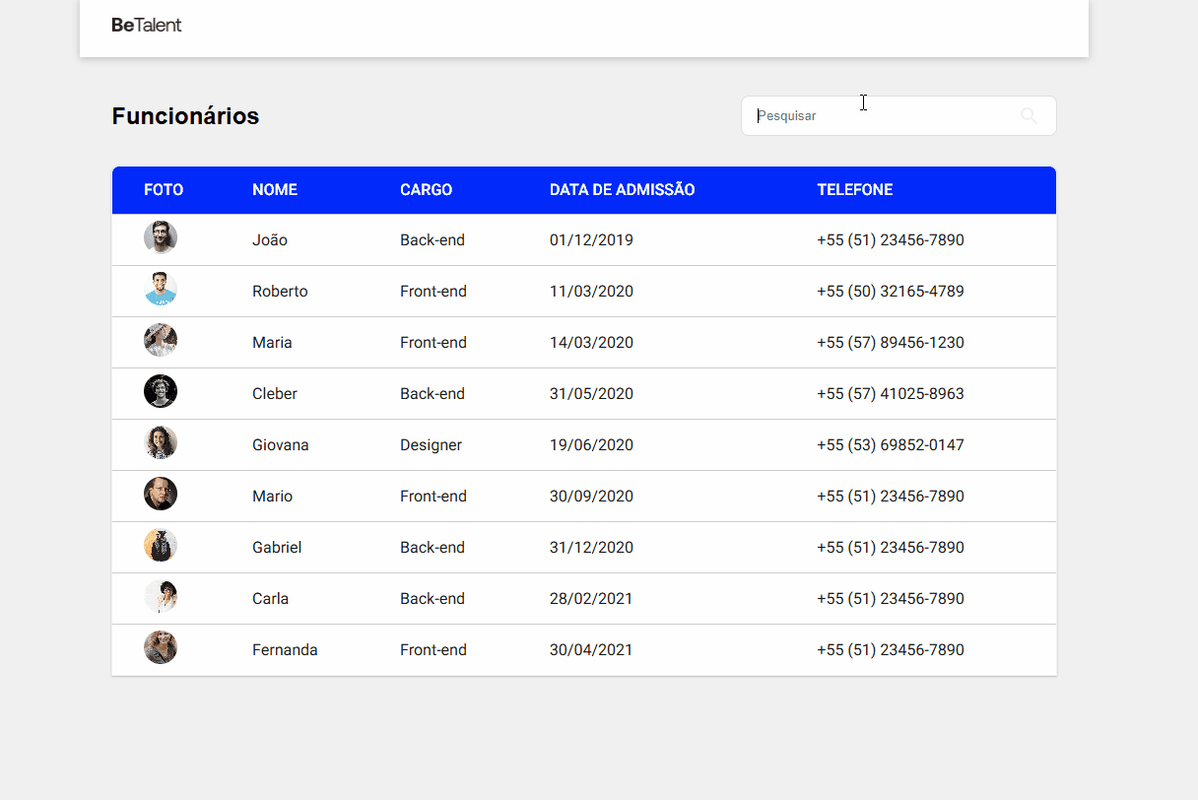Open Roberto's profile photo

coord(160,289)
